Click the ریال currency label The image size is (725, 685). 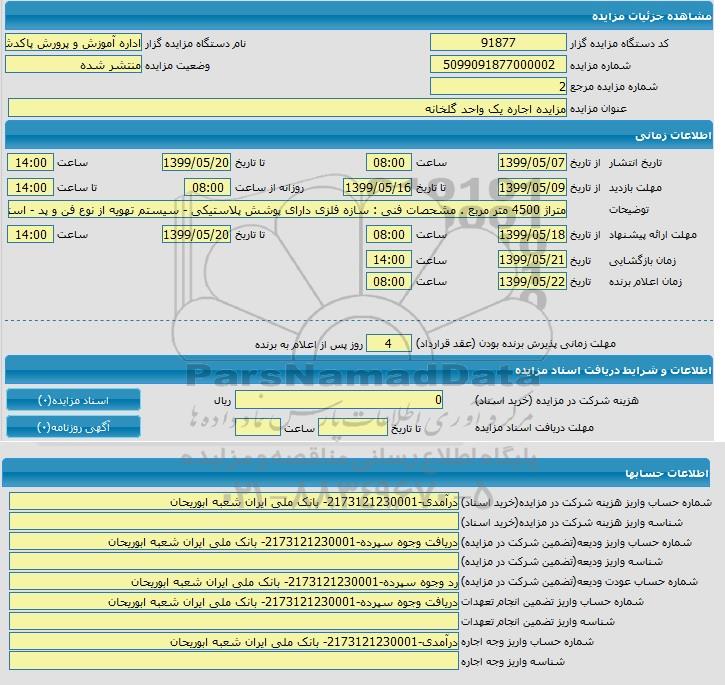(x=222, y=401)
